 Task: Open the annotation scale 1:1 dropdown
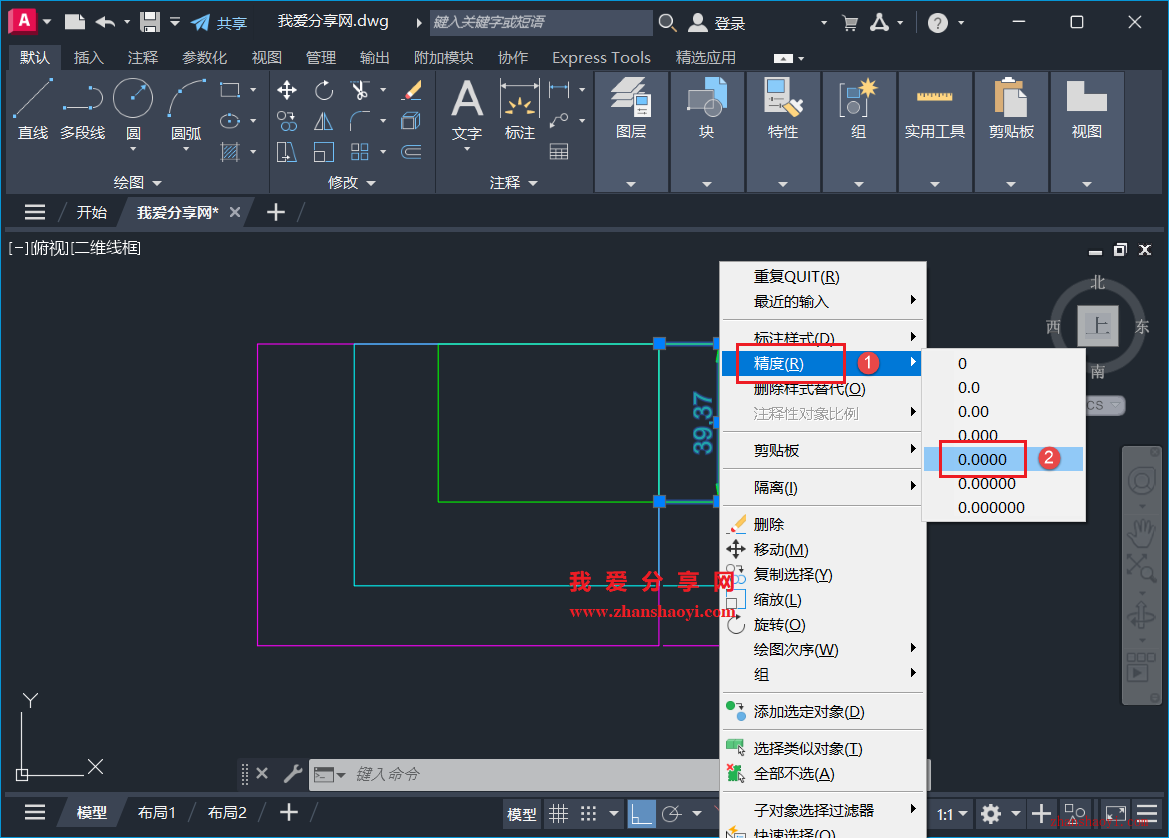[952, 814]
